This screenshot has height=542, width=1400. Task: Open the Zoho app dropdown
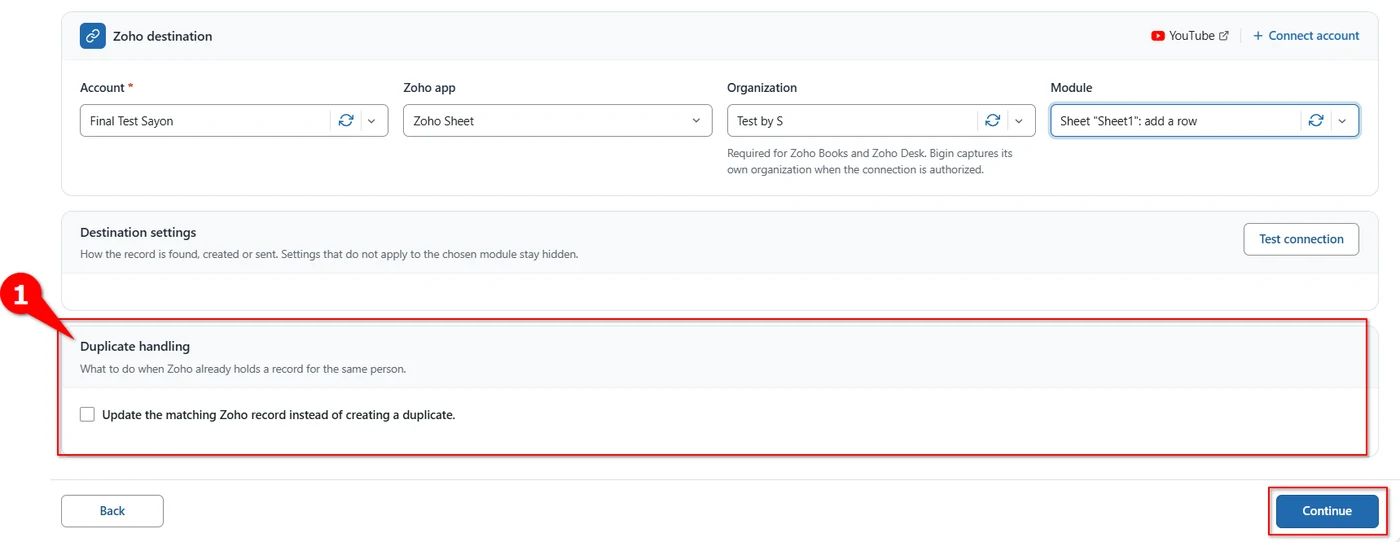pyautogui.click(x=558, y=121)
